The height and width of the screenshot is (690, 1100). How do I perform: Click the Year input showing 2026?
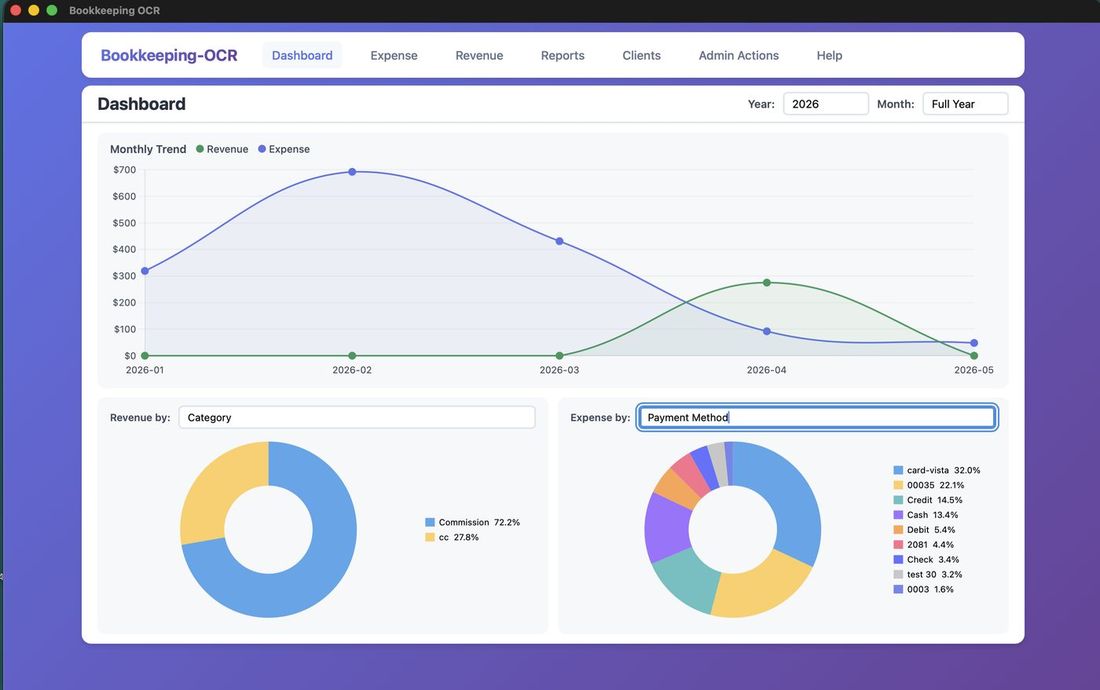825,103
